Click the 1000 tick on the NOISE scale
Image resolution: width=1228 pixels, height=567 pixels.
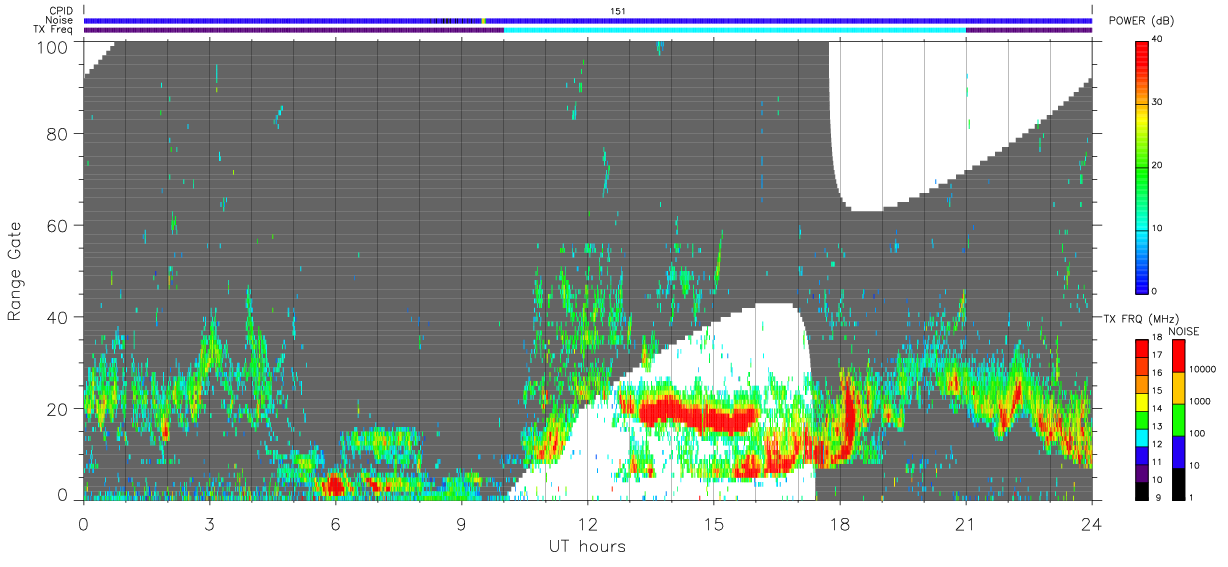[1202, 401]
